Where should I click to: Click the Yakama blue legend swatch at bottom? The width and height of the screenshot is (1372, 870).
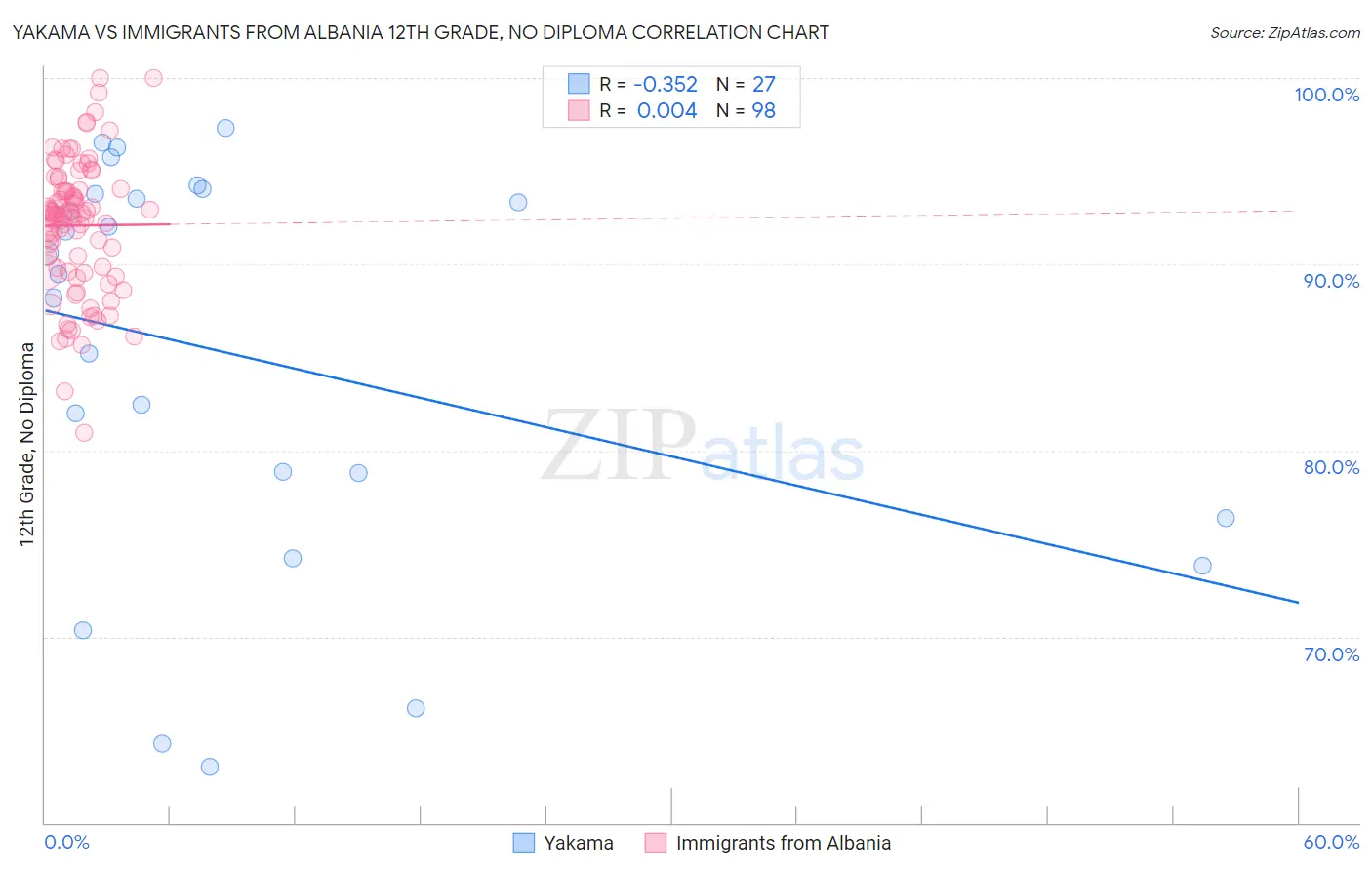click(x=524, y=843)
